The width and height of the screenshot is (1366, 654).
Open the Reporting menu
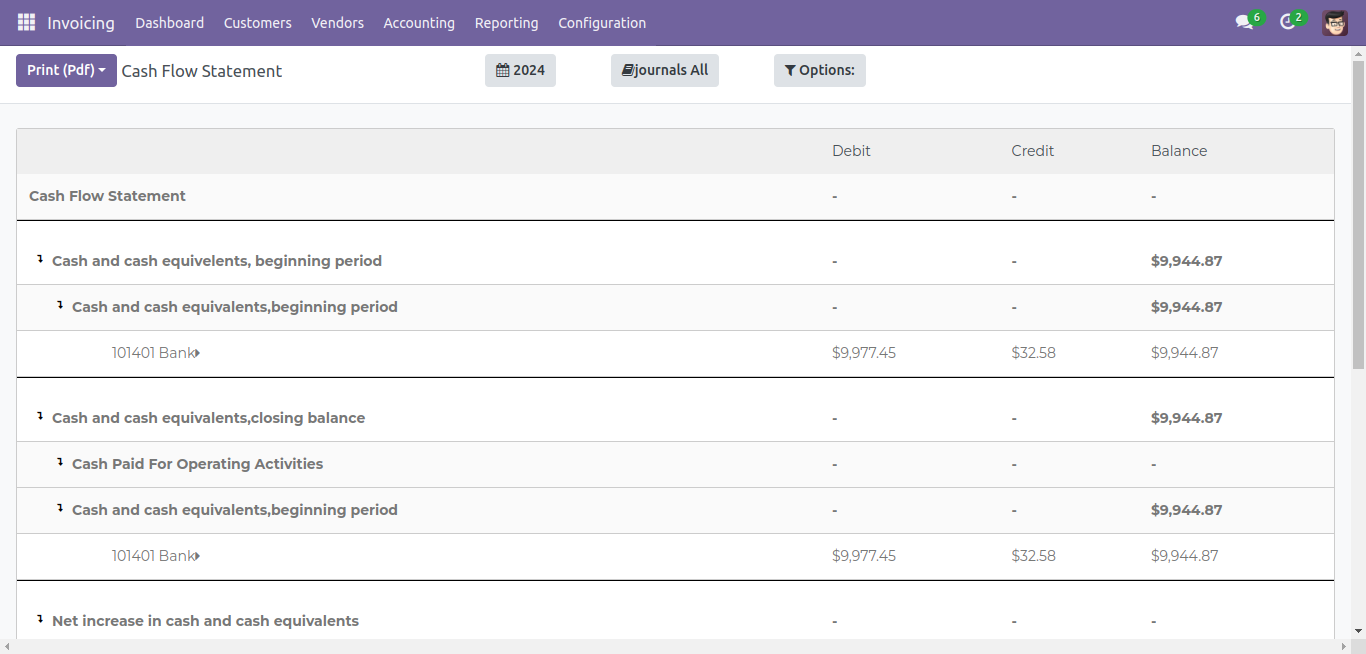point(506,22)
